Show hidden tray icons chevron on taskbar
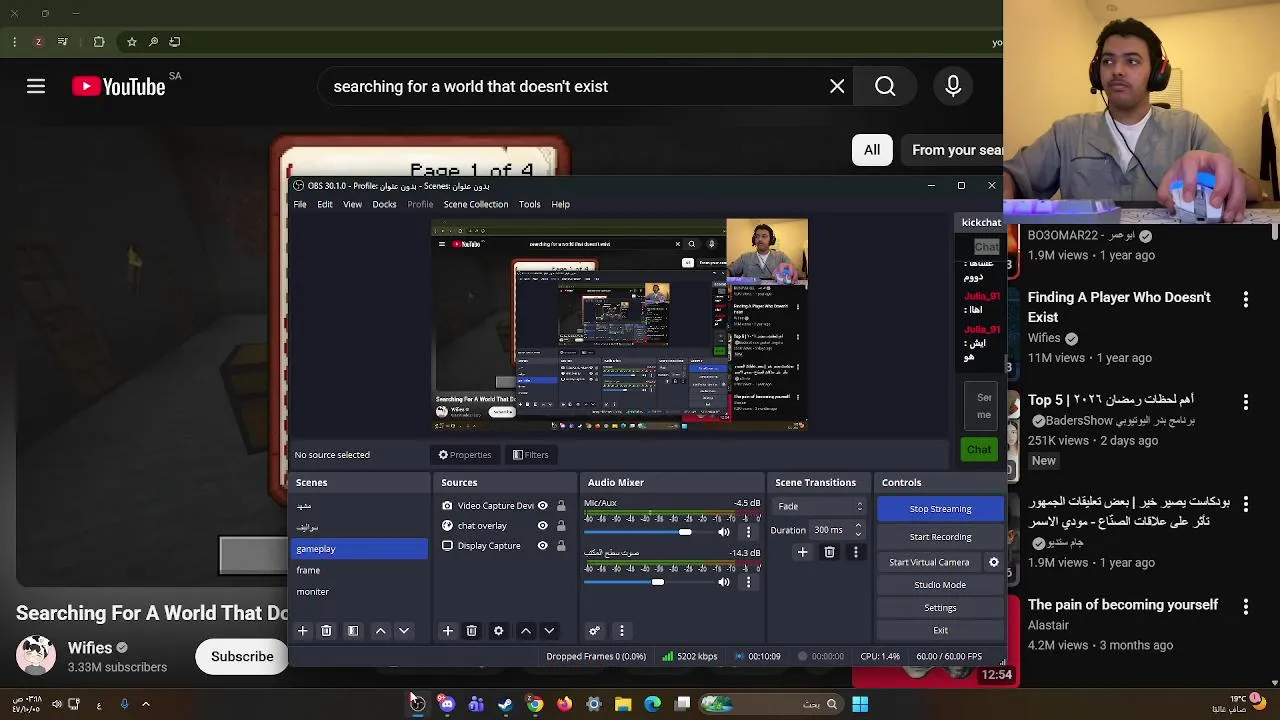 [x=146, y=704]
